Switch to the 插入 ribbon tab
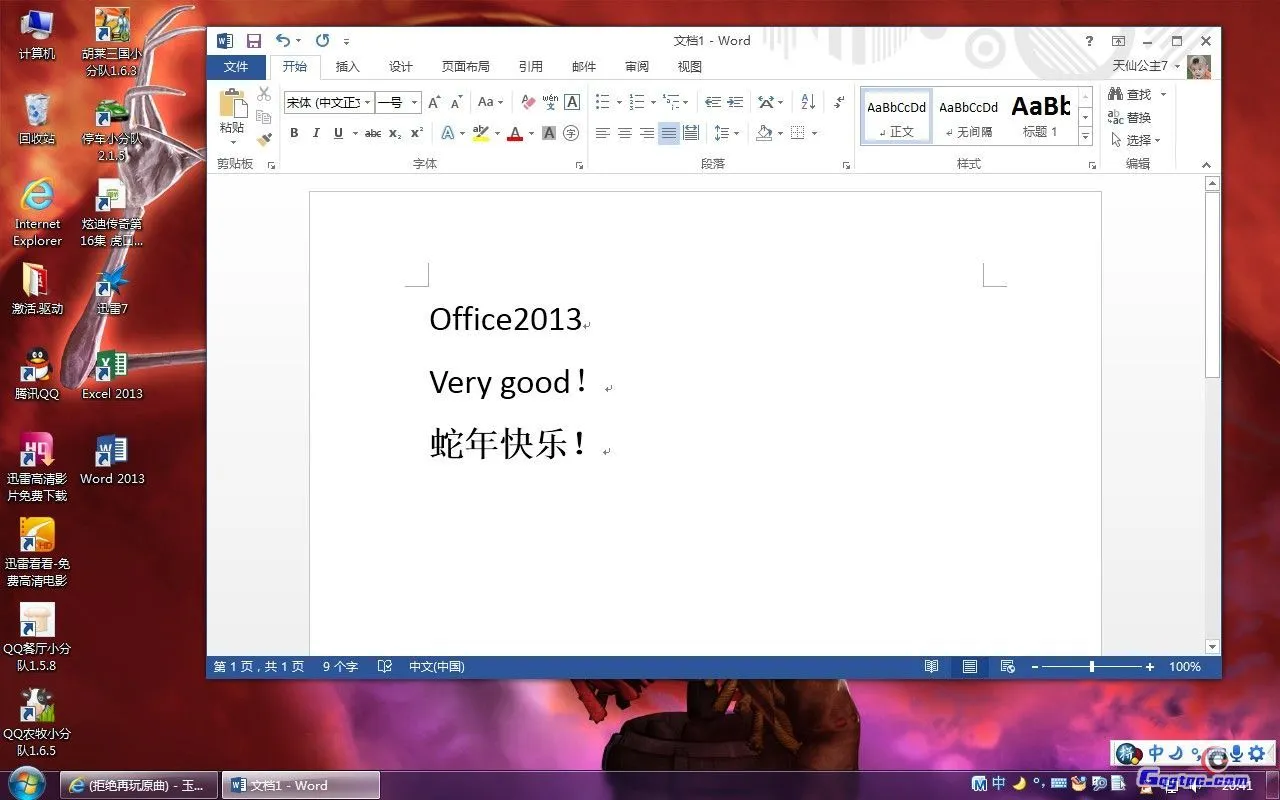The height and width of the screenshot is (800, 1280). point(347,66)
